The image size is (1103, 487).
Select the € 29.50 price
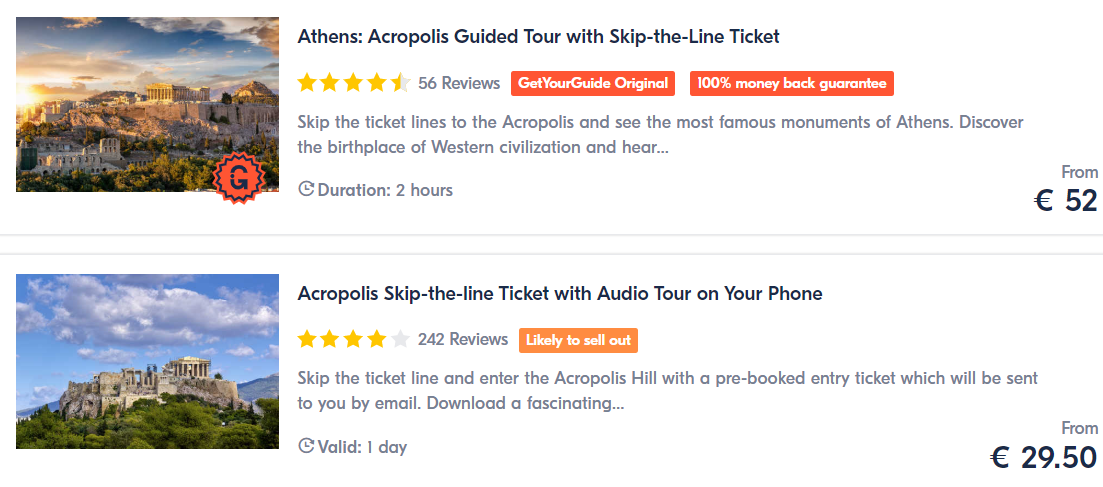1044,458
